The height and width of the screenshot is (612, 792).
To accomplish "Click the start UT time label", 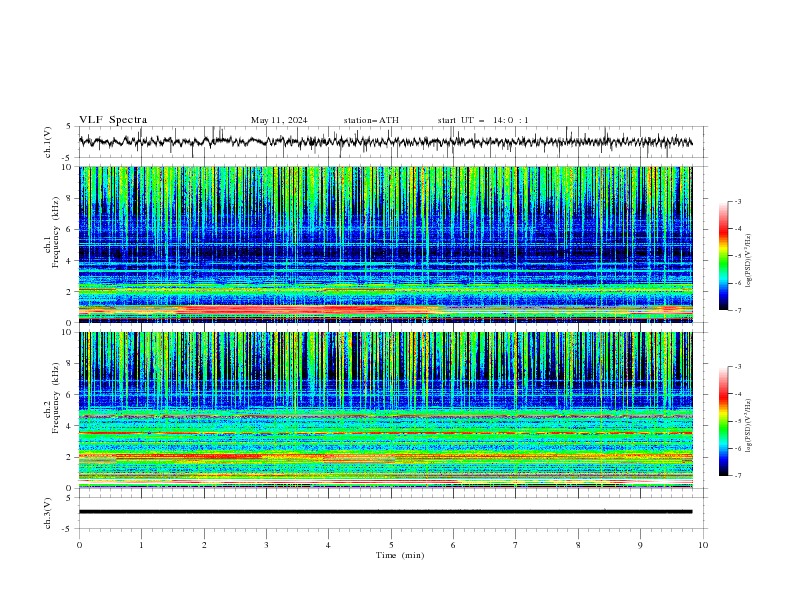I will [483, 120].
